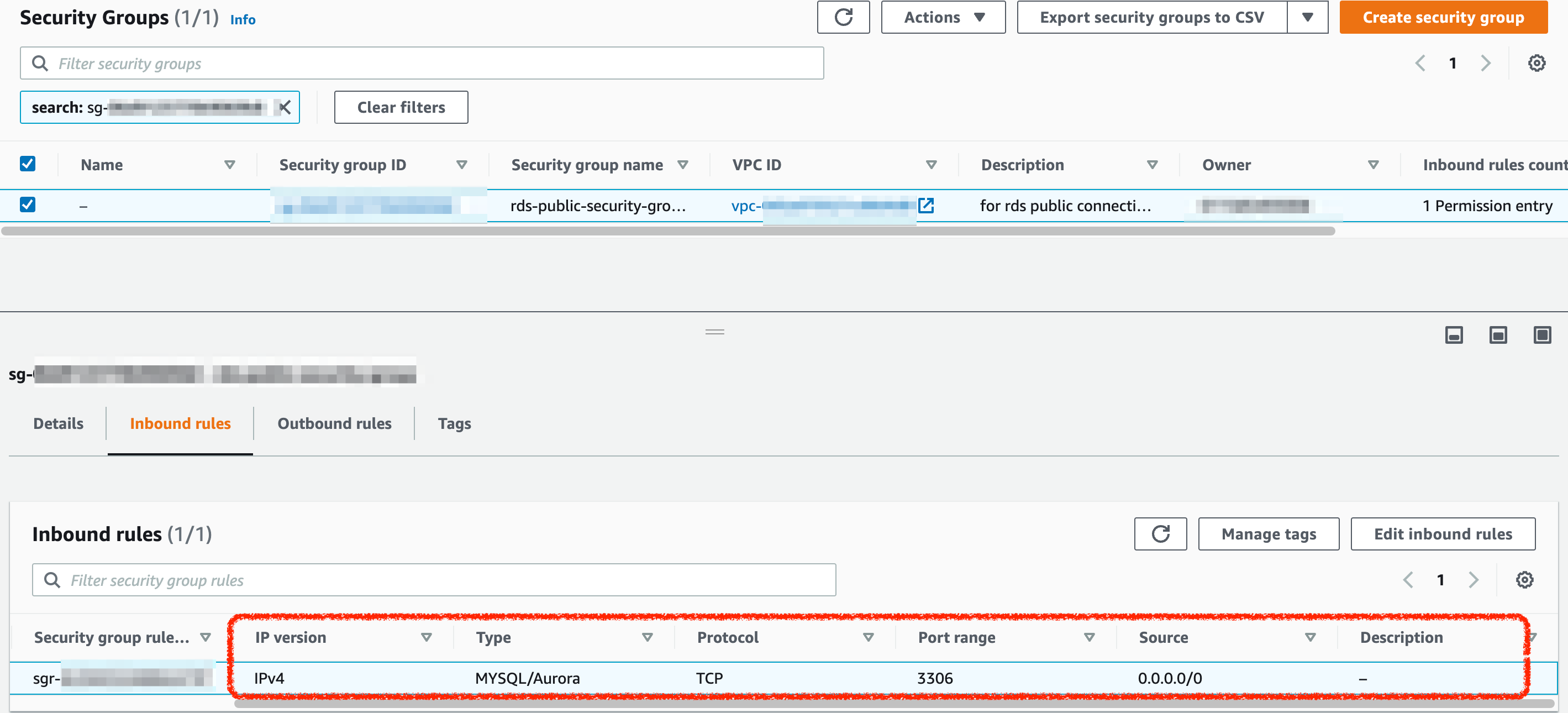This screenshot has height=713, width=1568.
Task: Open inbound rules preferences gear
Action: pyautogui.click(x=1524, y=580)
